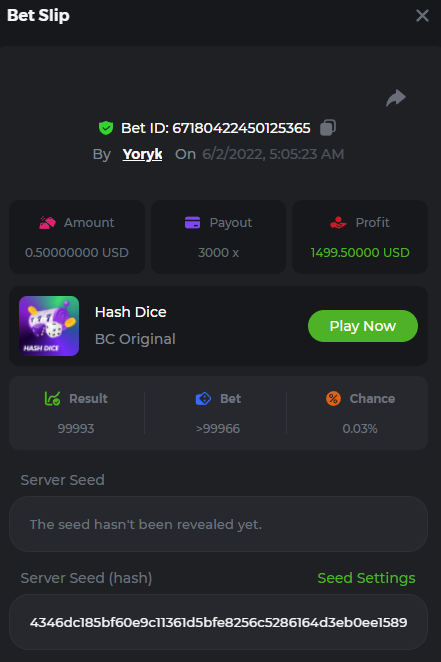Viewport: 441px width, 662px height.
Task: Click the 1499.50000 USD profit value
Action: pyautogui.click(x=360, y=252)
